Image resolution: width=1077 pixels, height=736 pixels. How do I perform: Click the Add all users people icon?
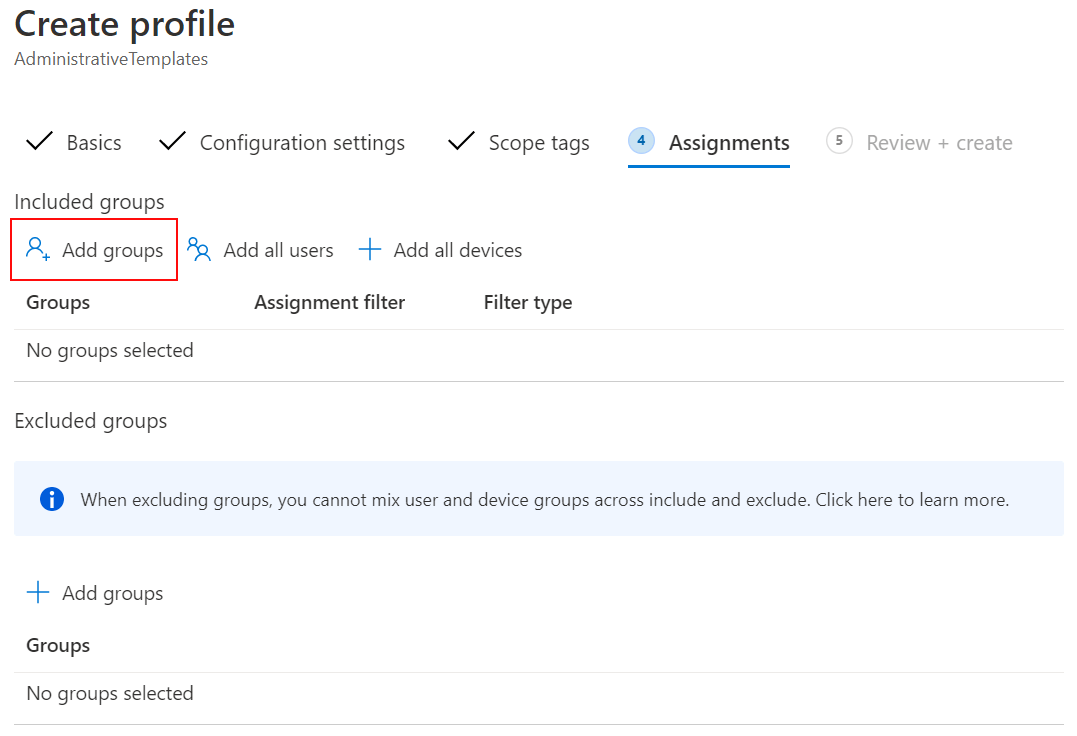pos(198,249)
